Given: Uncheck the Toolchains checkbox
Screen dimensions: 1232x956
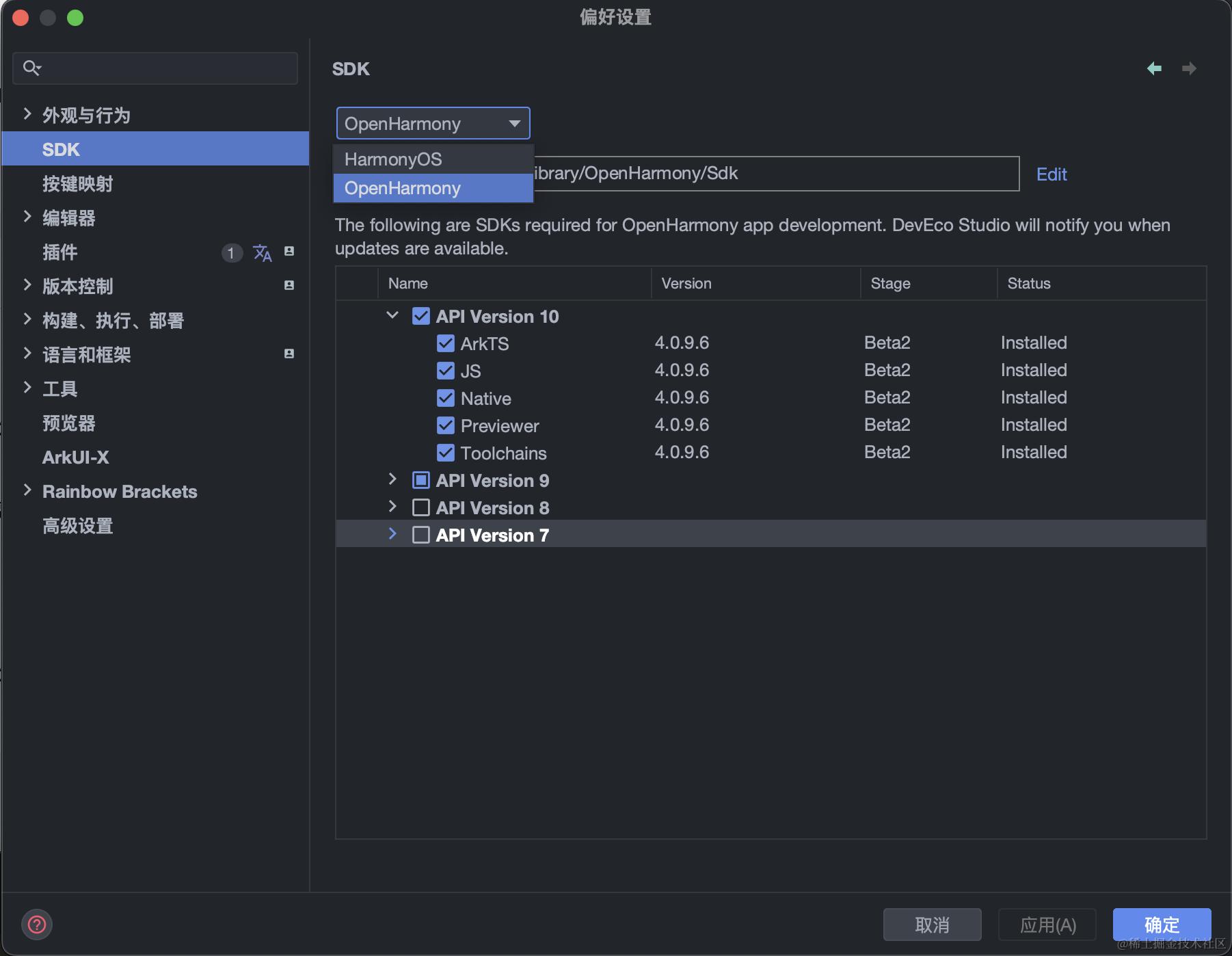Looking at the screenshot, I should click(x=446, y=453).
